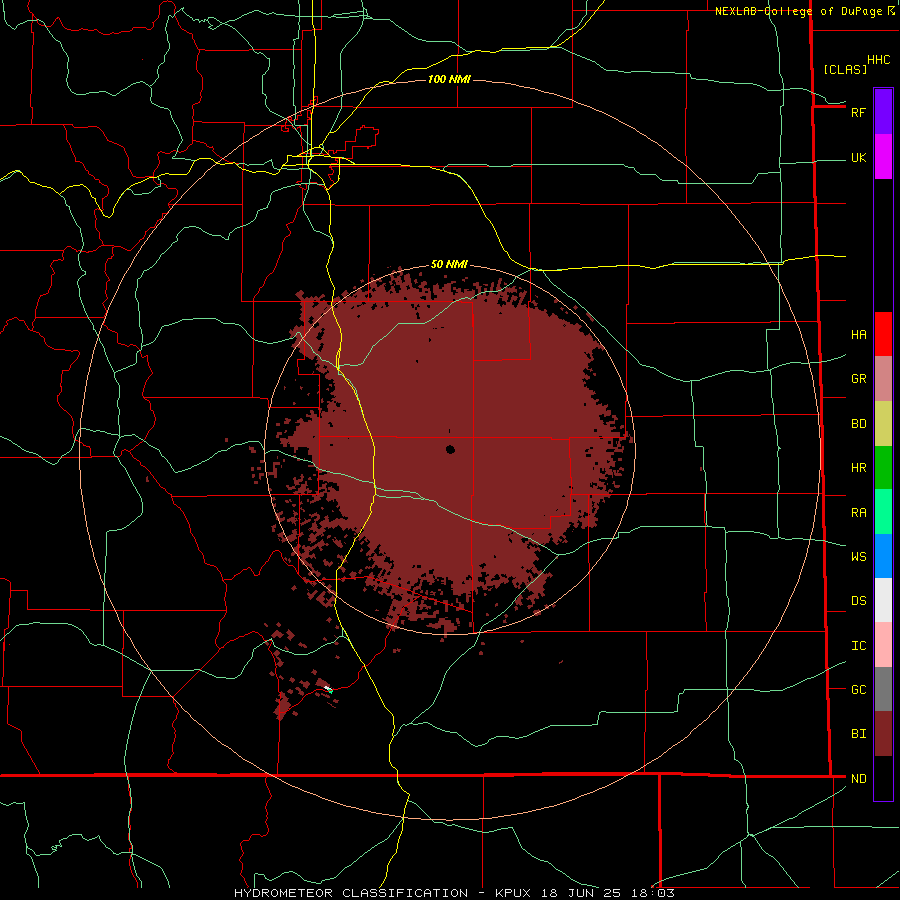Select the GR salmon legend swatch
The width and height of the screenshot is (900, 900).
coord(883,378)
